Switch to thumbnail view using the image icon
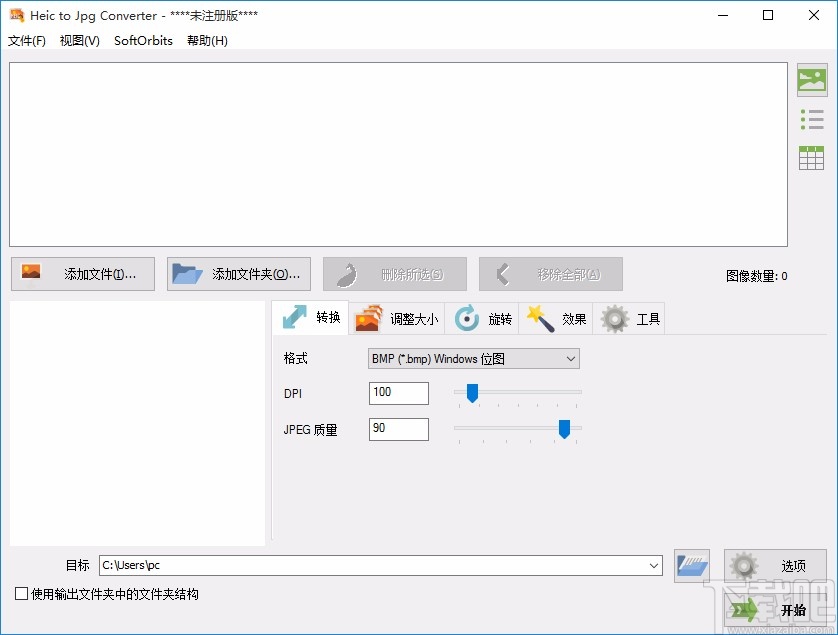The width and height of the screenshot is (838, 635). click(812, 80)
